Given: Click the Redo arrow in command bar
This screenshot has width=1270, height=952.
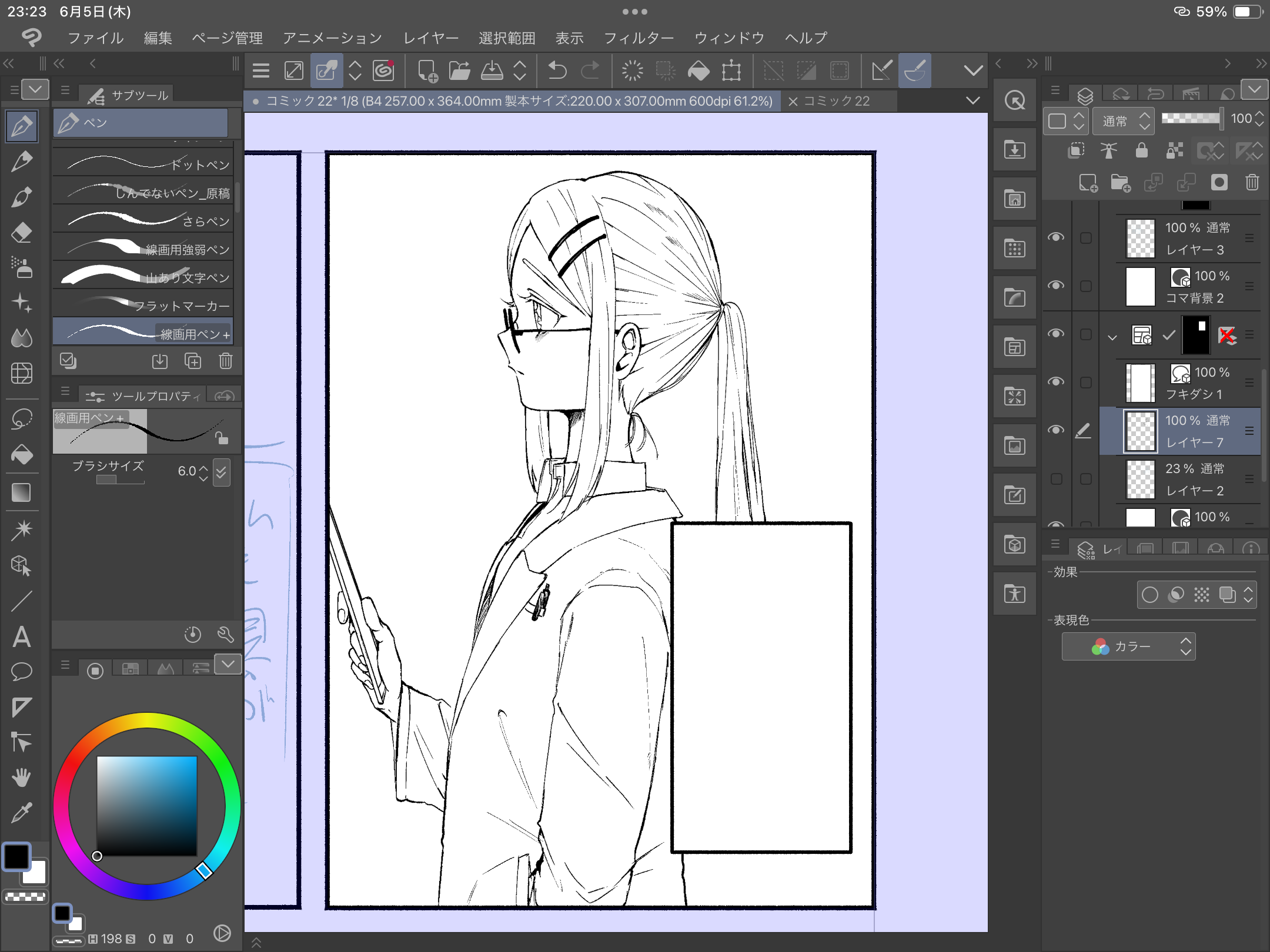Looking at the screenshot, I should click(x=590, y=71).
